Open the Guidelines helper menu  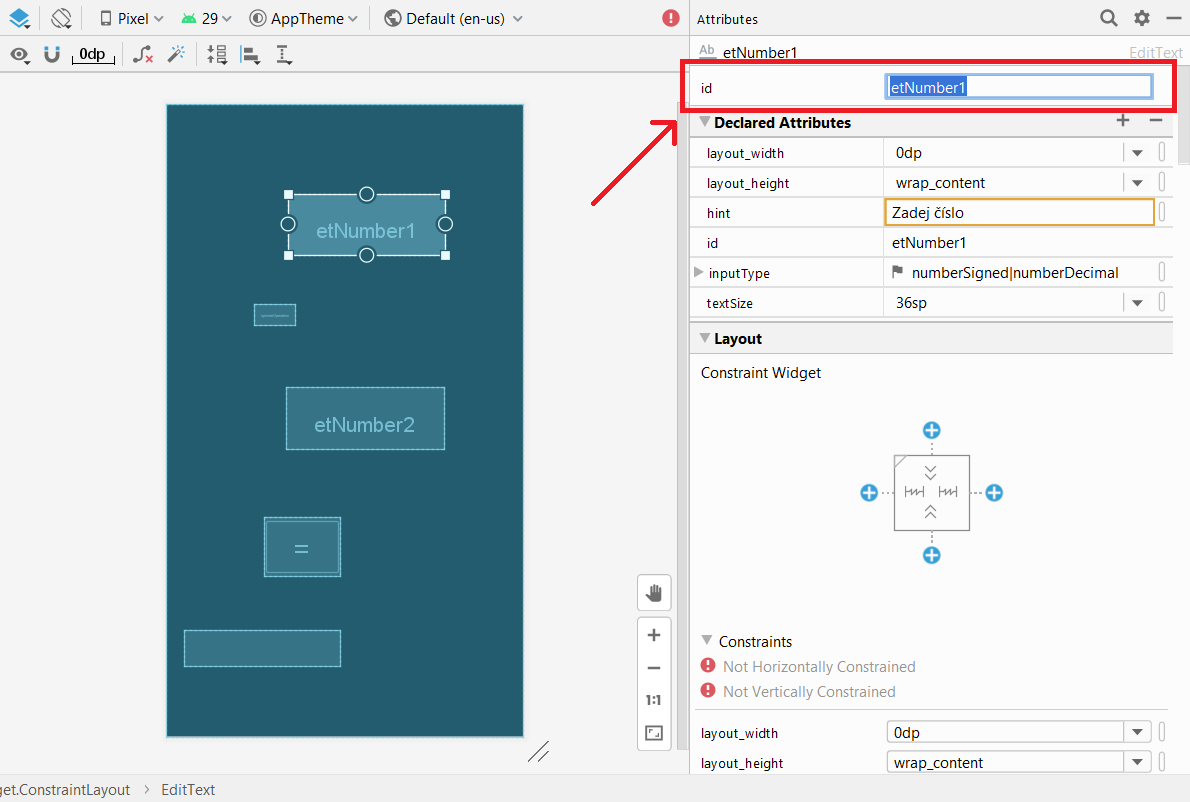(284, 55)
